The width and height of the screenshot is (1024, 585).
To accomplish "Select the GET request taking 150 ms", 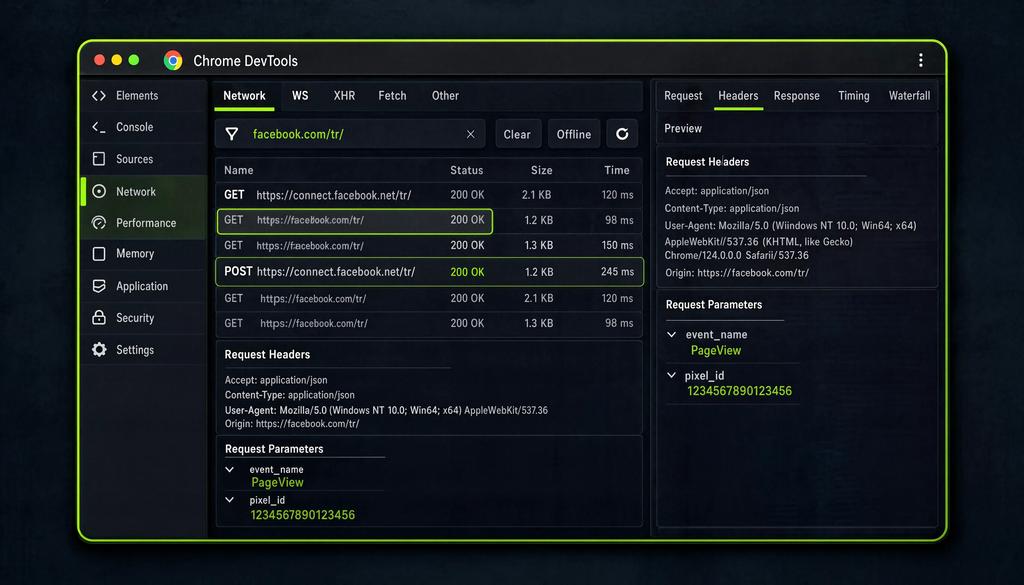I will click(x=429, y=245).
